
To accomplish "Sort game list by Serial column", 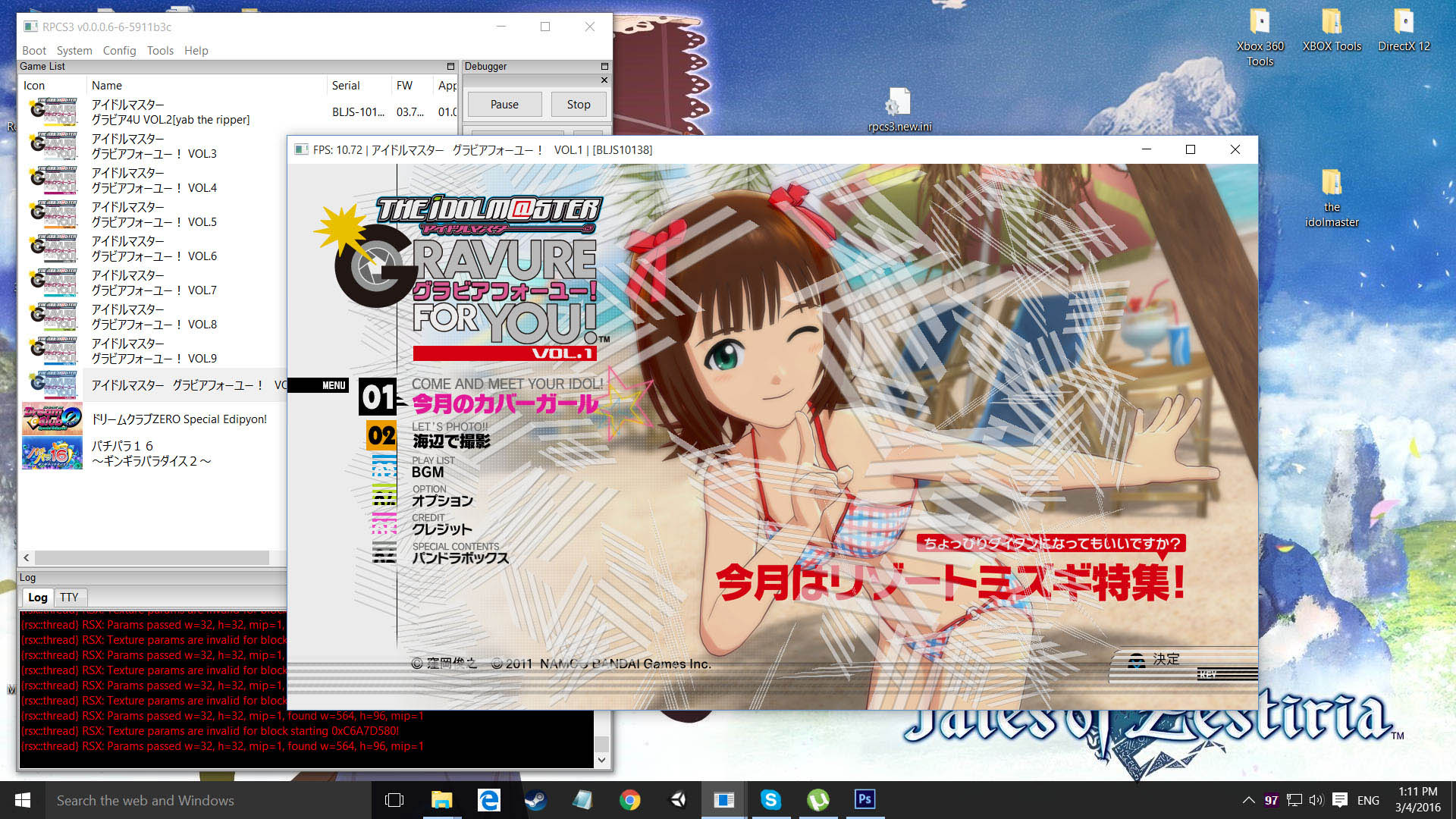I will [x=346, y=86].
